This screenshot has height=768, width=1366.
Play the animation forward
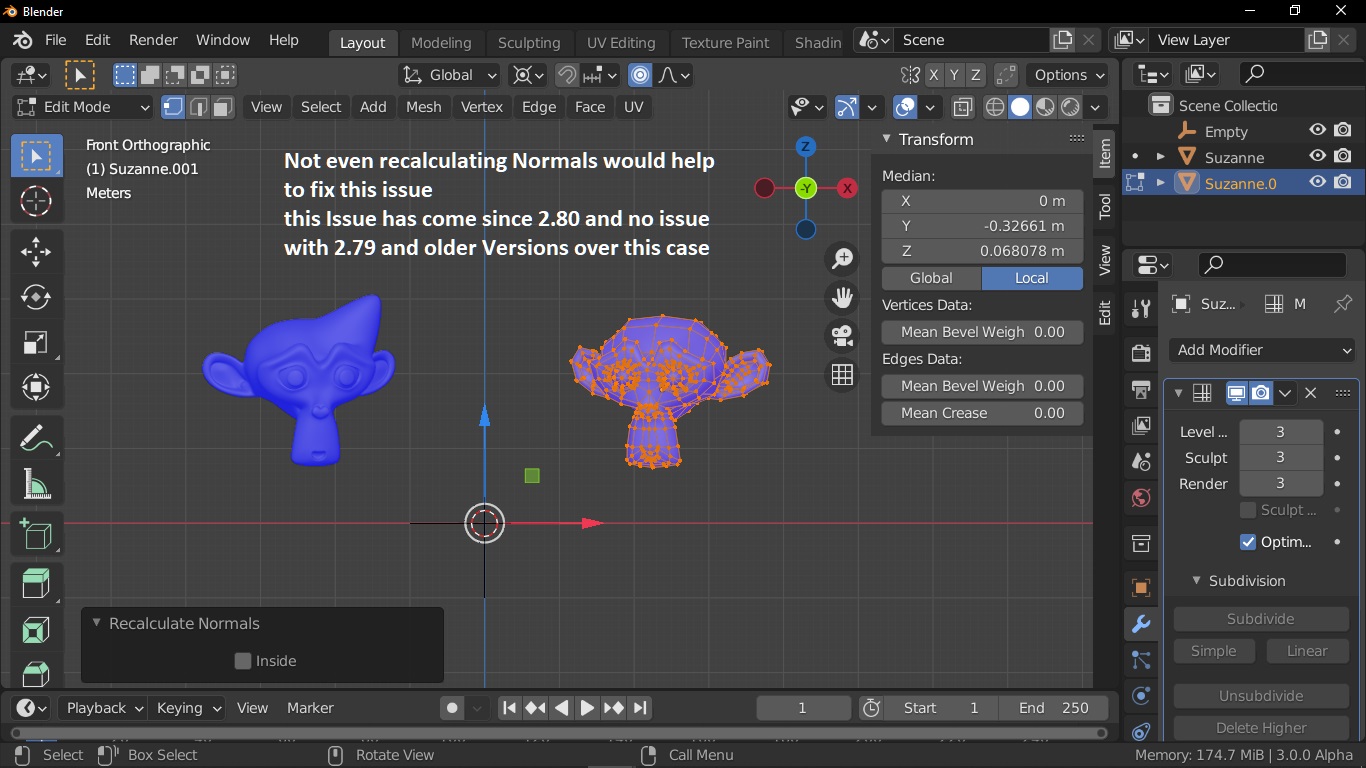(x=587, y=708)
